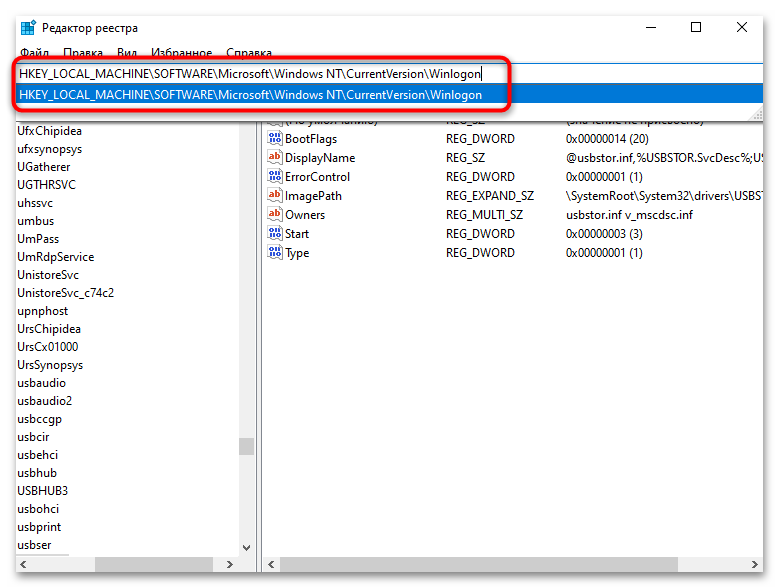Select the usbehci key
Image resolution: width=779 pixels, height=588 pixels.
[37, 454]
